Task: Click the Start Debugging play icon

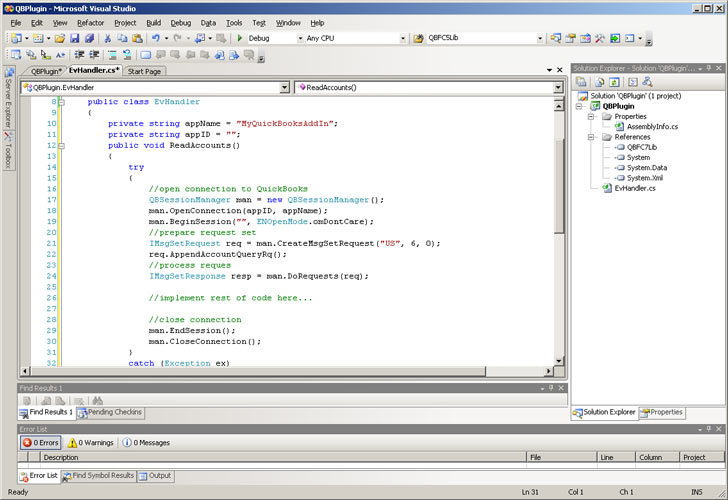Action: pos(240,38)
